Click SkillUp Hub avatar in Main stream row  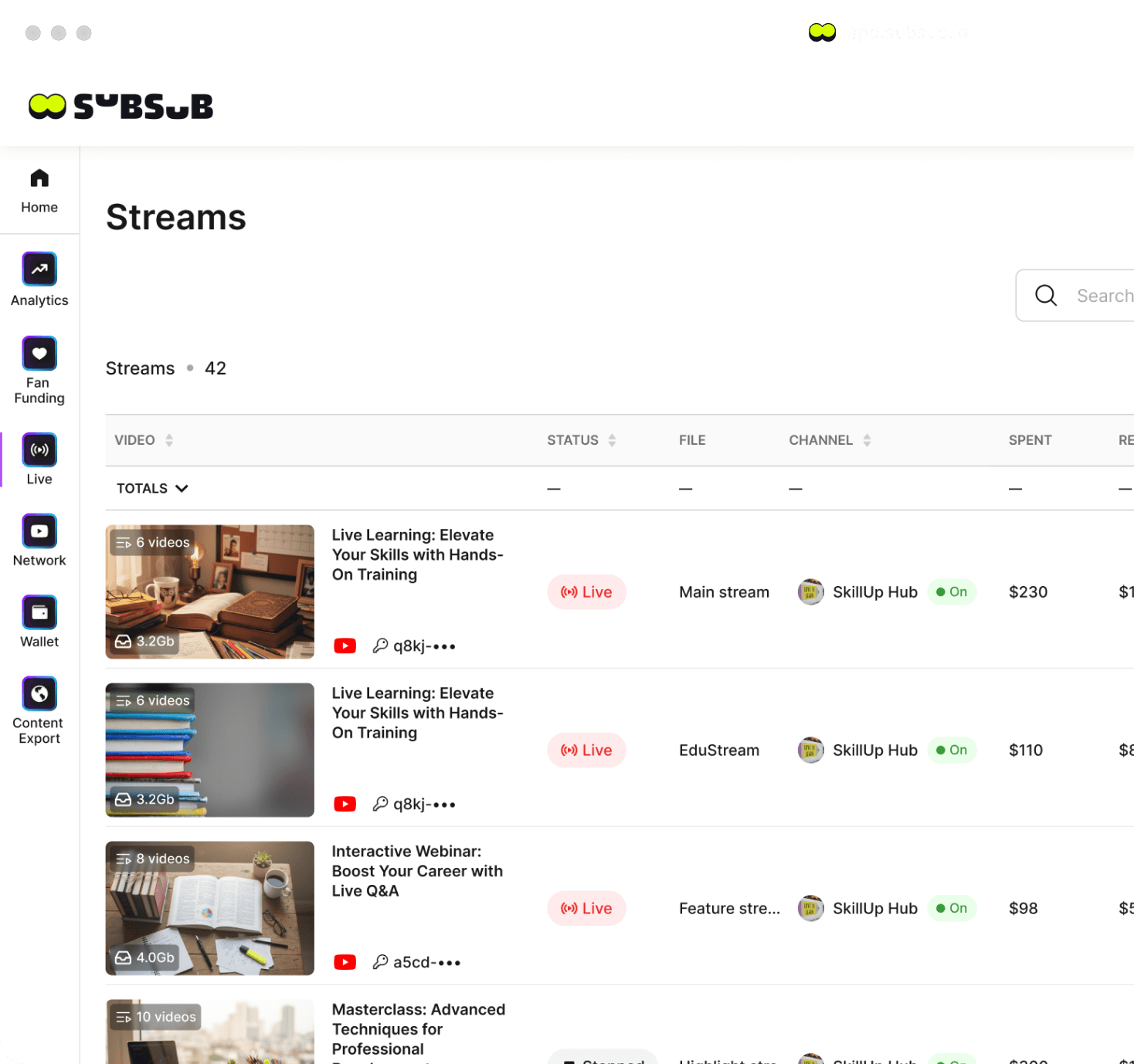coord(810,592)
